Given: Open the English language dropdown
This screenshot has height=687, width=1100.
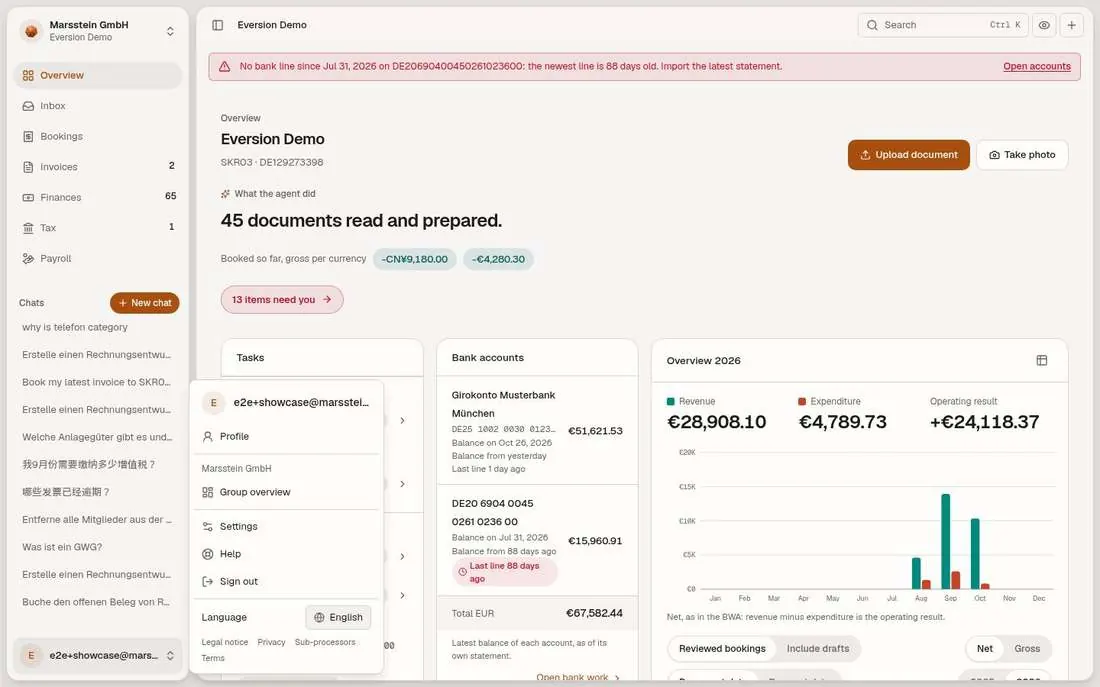Looking at the screenshot, I should coord(338,618).
